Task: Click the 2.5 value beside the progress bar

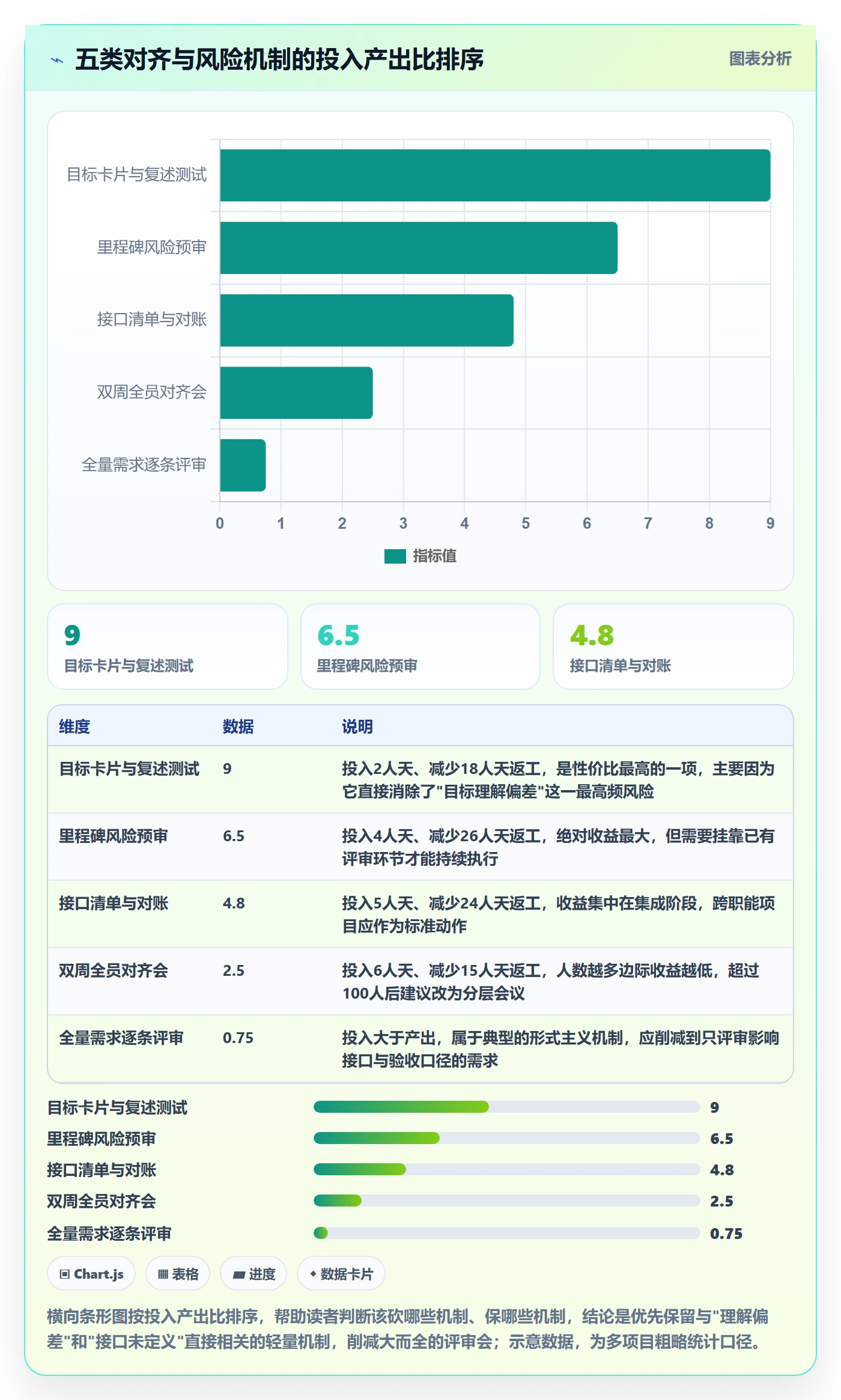Action: [721, 1201]
